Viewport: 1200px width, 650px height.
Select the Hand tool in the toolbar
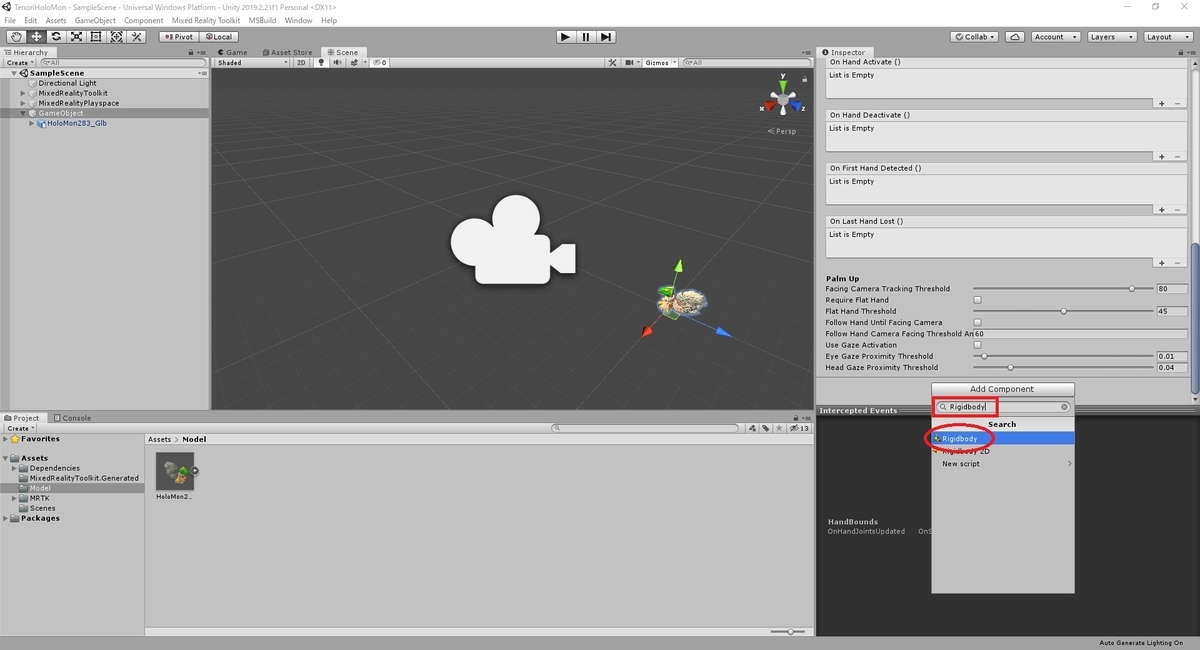[16, 37]
